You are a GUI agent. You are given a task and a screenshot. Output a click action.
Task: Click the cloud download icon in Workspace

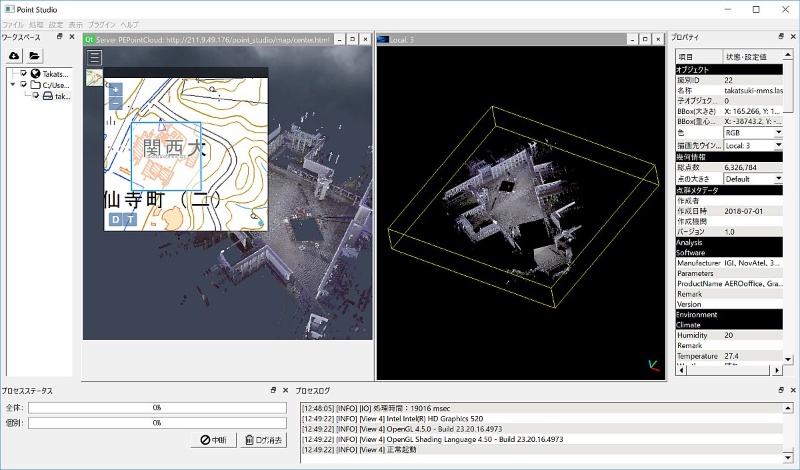pos(14,55)
